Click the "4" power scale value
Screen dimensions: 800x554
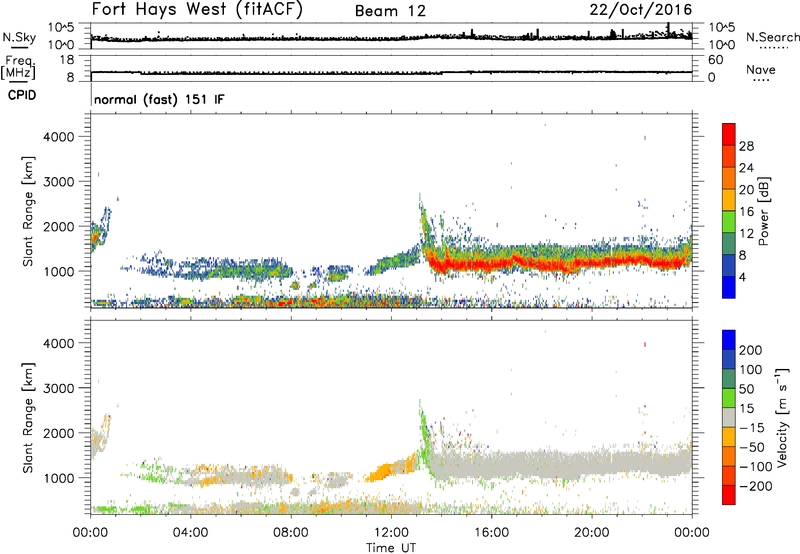743,277
